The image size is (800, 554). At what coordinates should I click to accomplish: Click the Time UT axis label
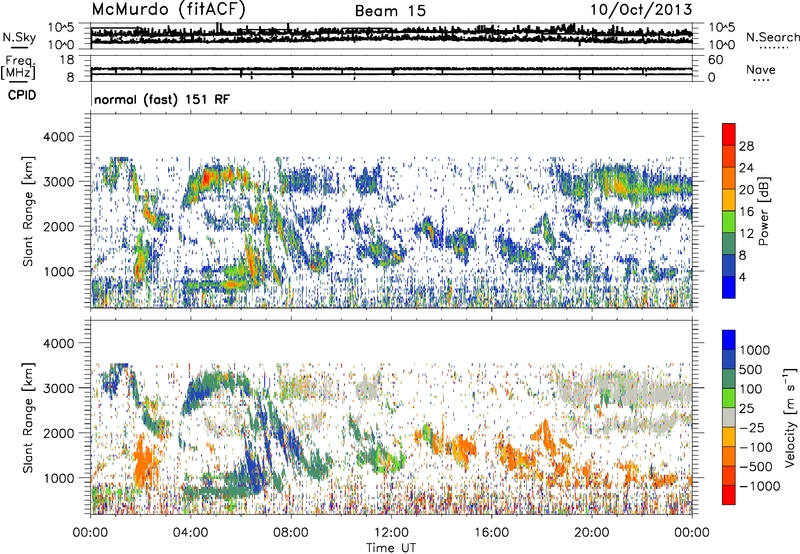[x=391, y=547]
